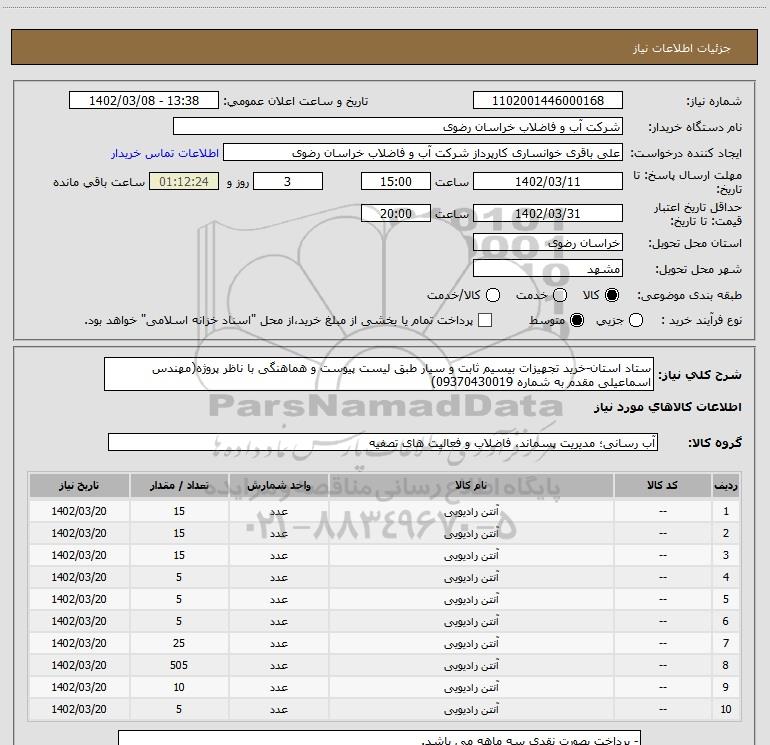
Task: Select the کالا radio button
Action: 612,295
